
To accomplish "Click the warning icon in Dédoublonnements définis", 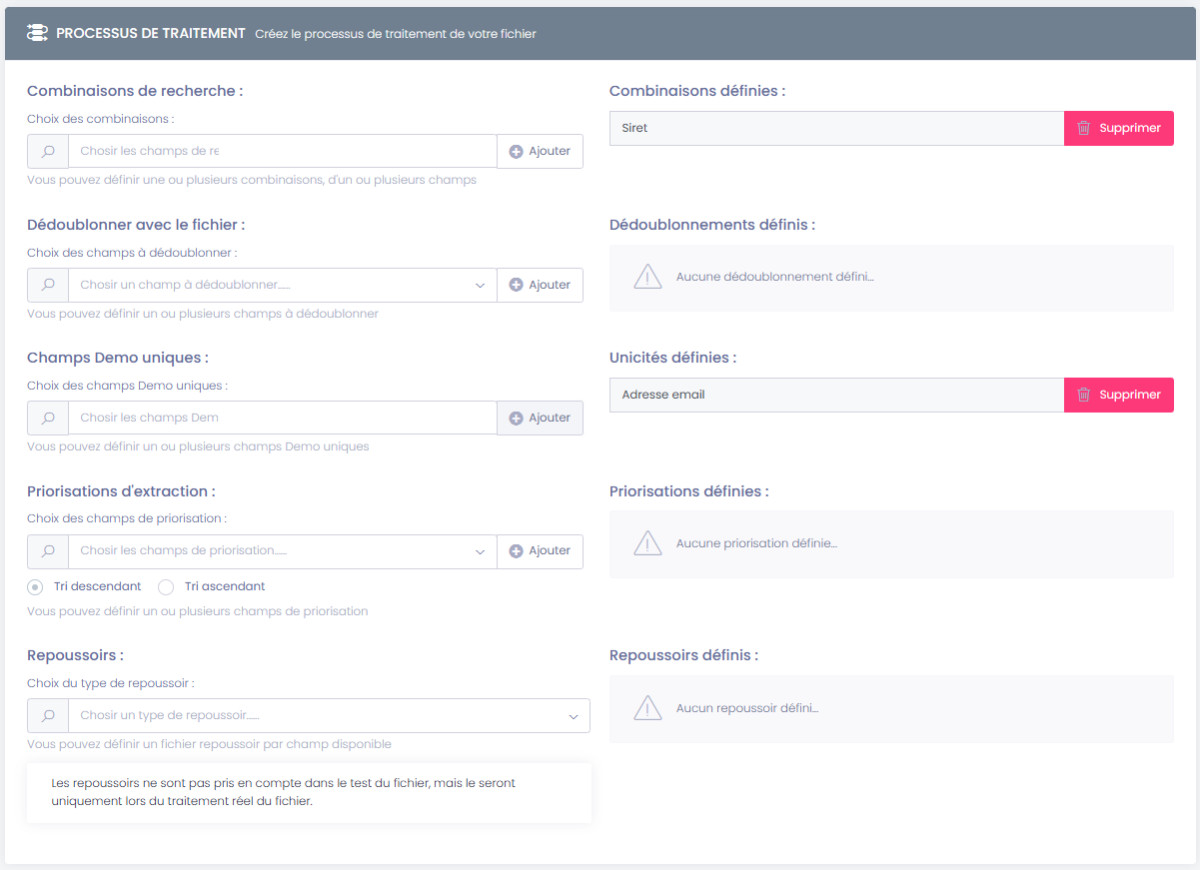I will click(648, 277).
